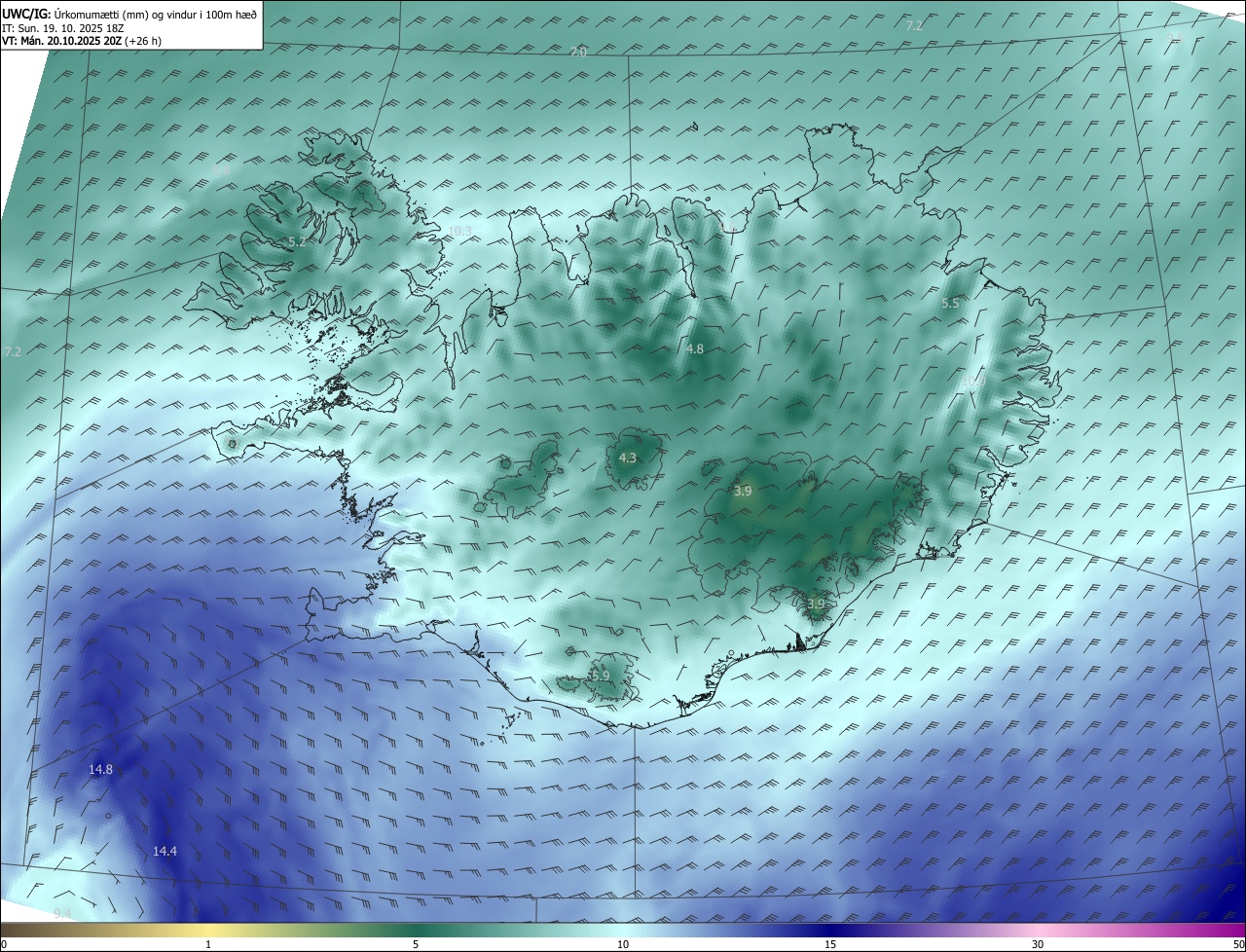Click the color scale label 10
The width and height of the screenshot is (1246, 952).
tap(623, 944)
